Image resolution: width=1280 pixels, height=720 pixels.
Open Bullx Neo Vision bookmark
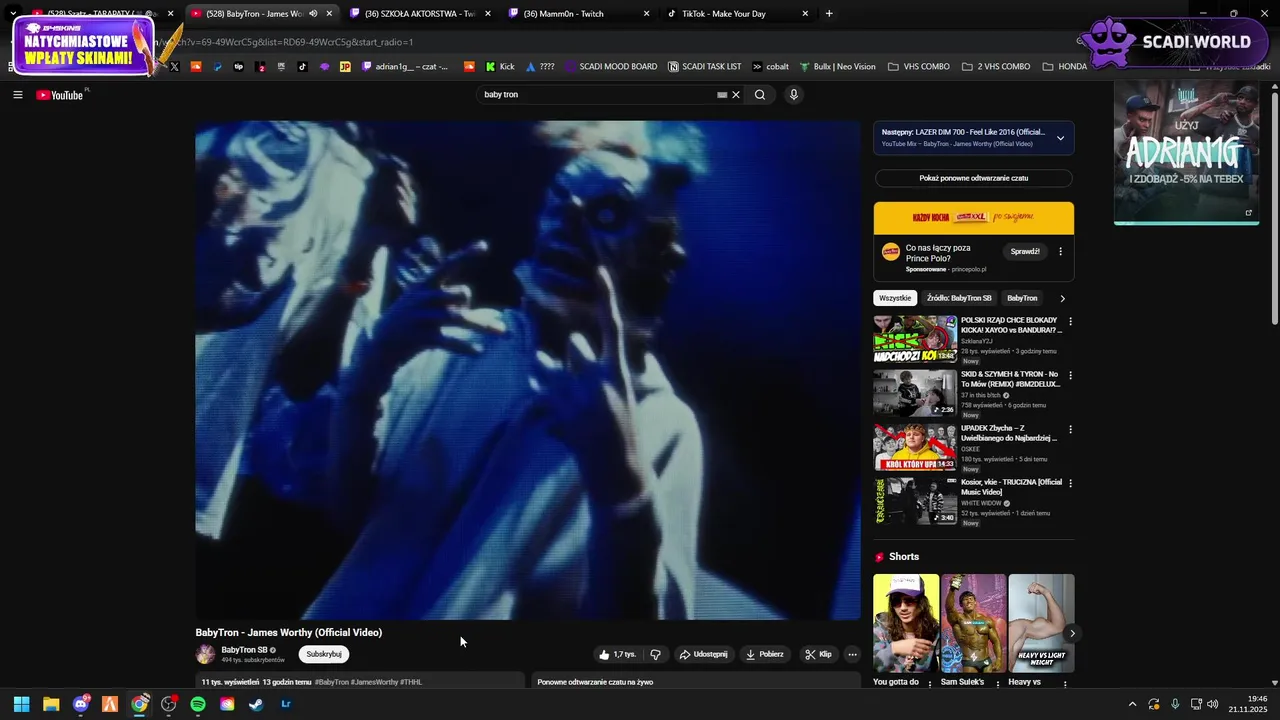tap(837, 67)
